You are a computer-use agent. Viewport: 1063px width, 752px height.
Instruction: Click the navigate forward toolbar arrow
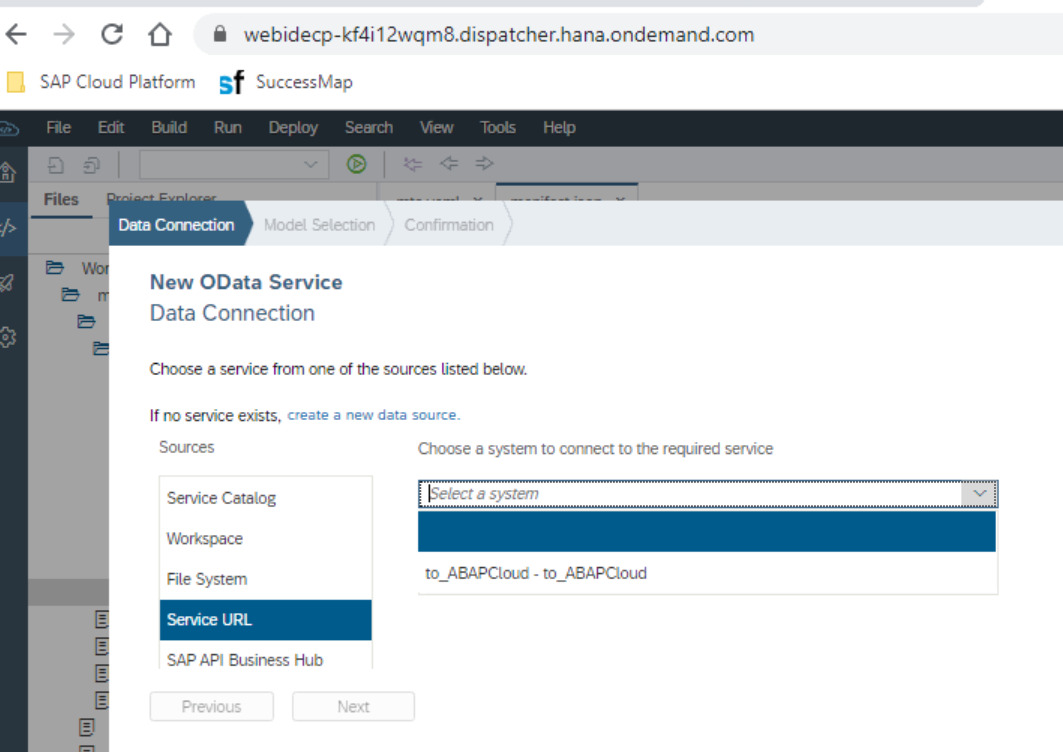pyautogui.click(x=484, y=163)
